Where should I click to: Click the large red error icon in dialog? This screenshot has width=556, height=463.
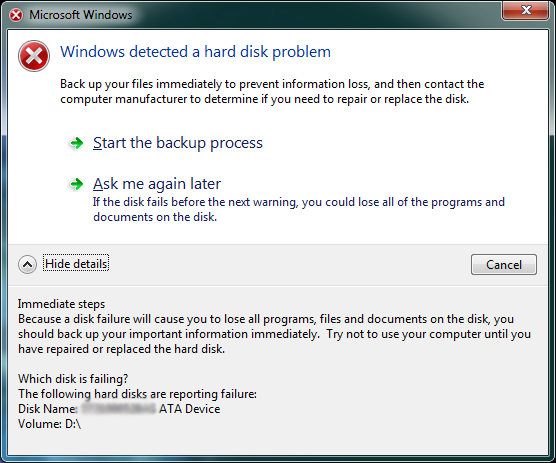pyautogui.click(x=34, y=56)
